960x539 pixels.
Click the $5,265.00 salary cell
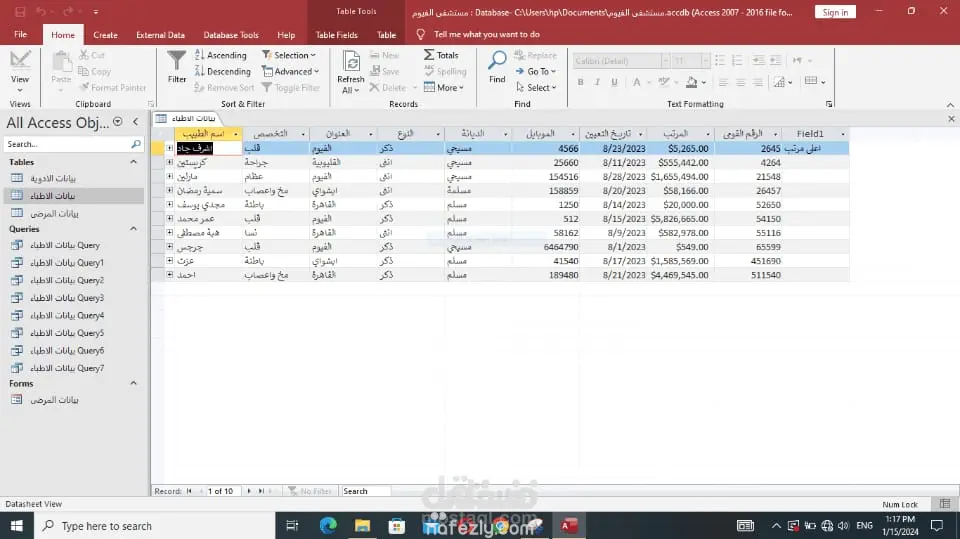pyautogui.click(x=680, y=148)
